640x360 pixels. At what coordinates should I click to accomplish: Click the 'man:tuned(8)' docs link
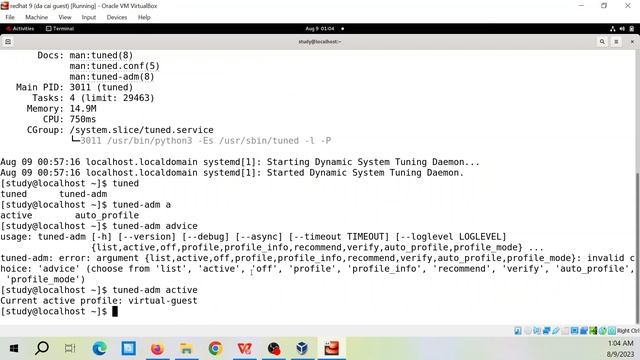click(101, 55)
